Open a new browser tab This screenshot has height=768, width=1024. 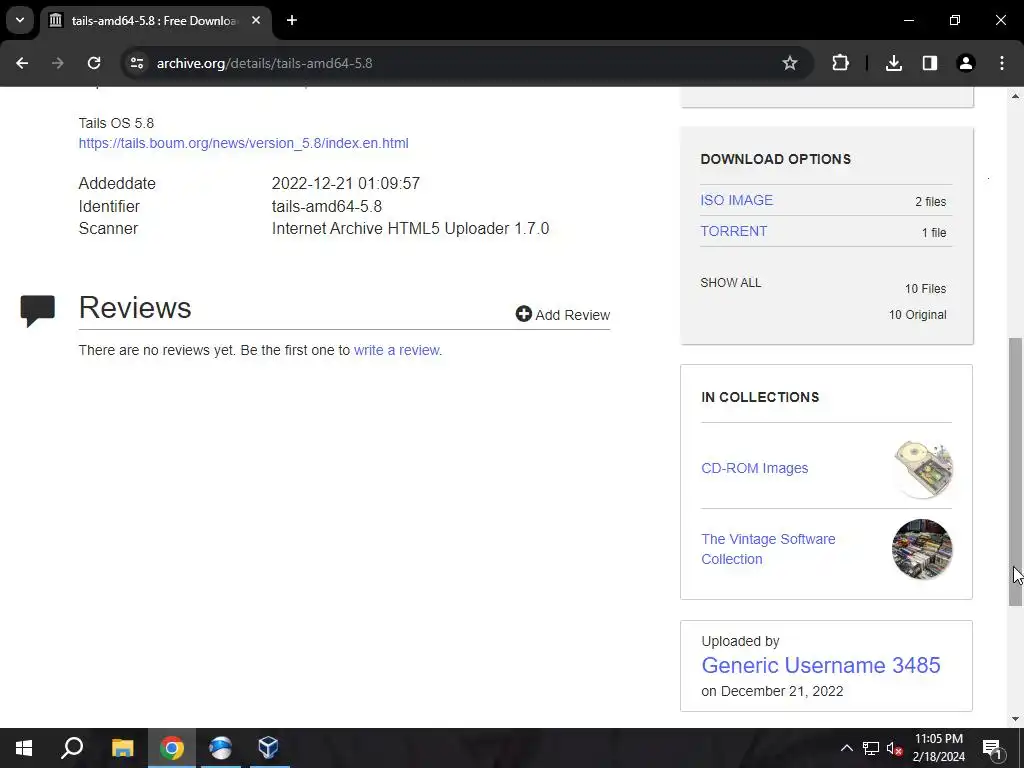coord(292,20)
